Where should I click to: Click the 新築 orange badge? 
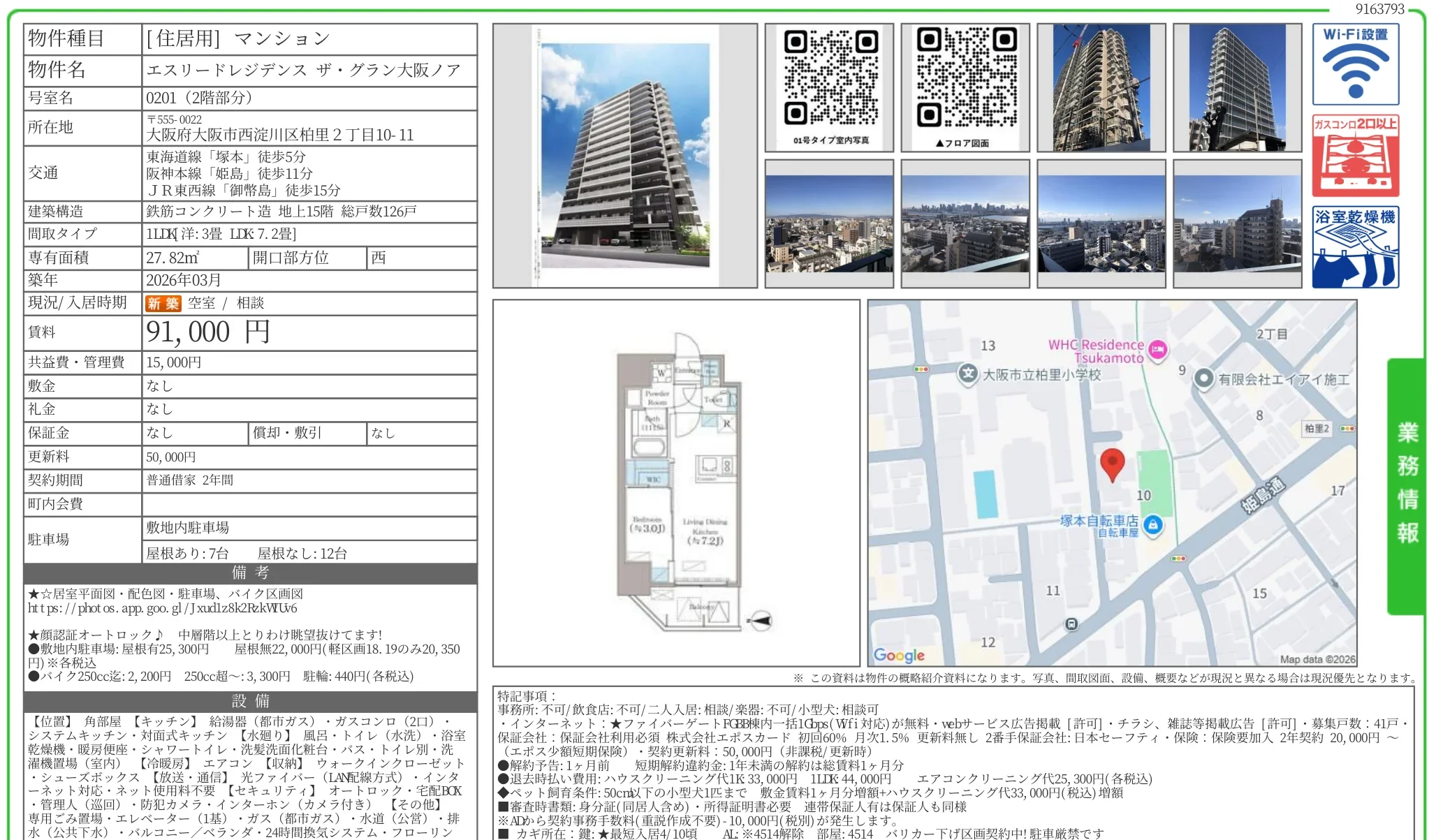click(x=163, y=303)
